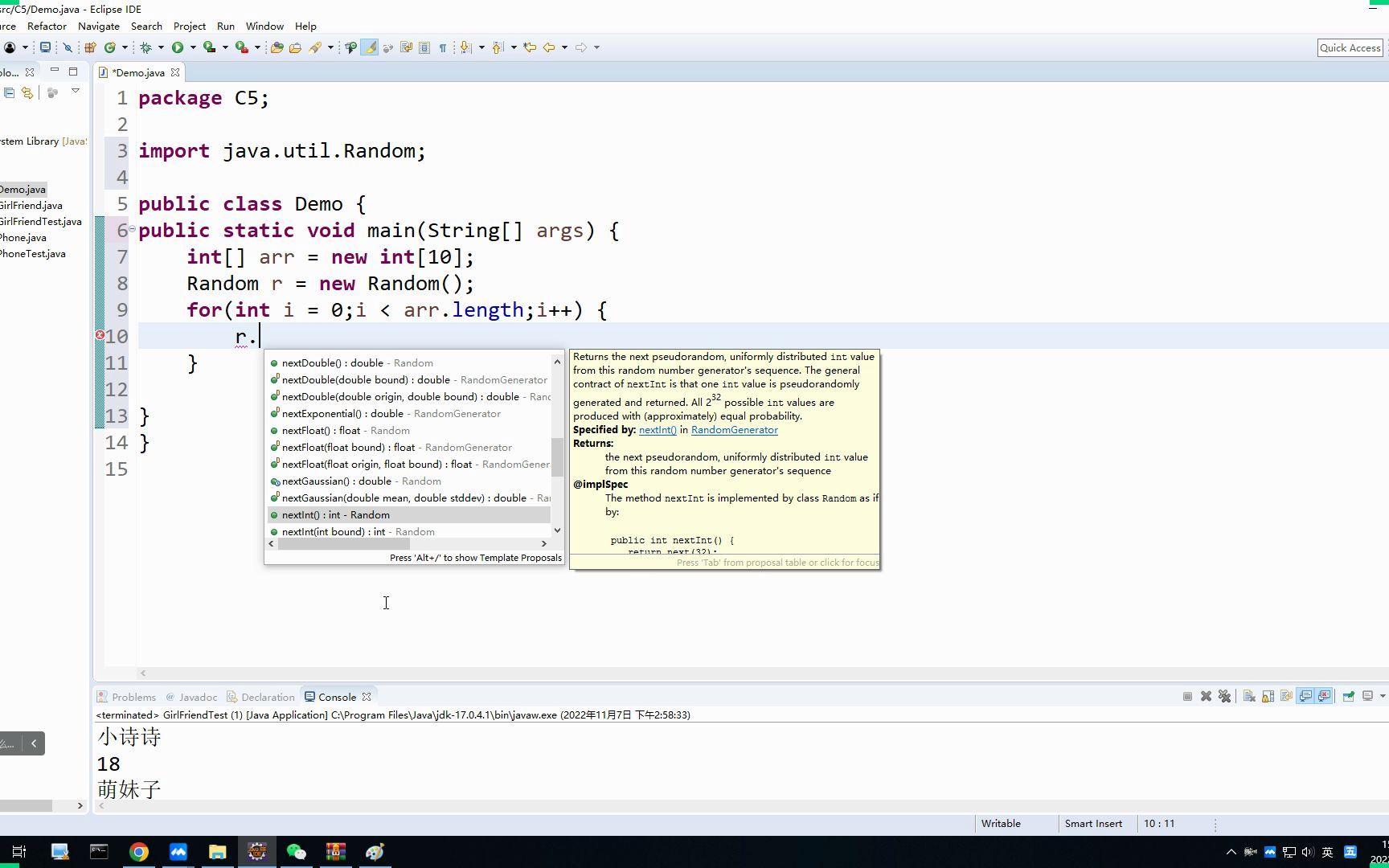The image size is (1389, 868).
Task: Open the Run button dropdown arrow
Action: 193,47
